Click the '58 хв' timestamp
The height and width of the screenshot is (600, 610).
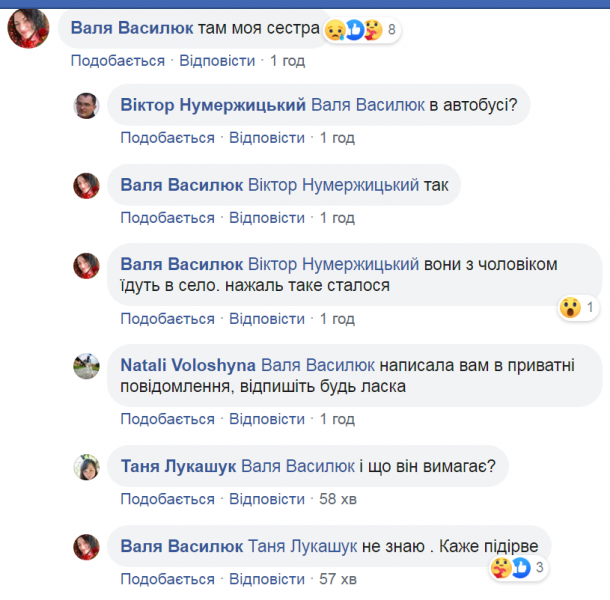(337, 499)
